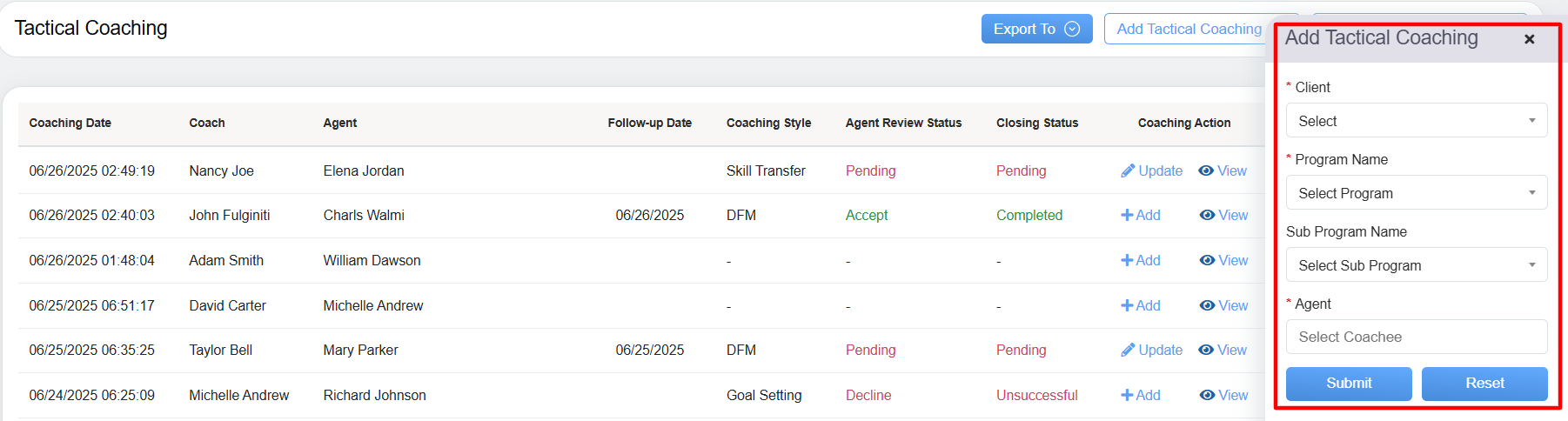Click the Select Coachee agent field
Image resolution: width=1568 pixels, height=421 pixels.
point(1416,337)
